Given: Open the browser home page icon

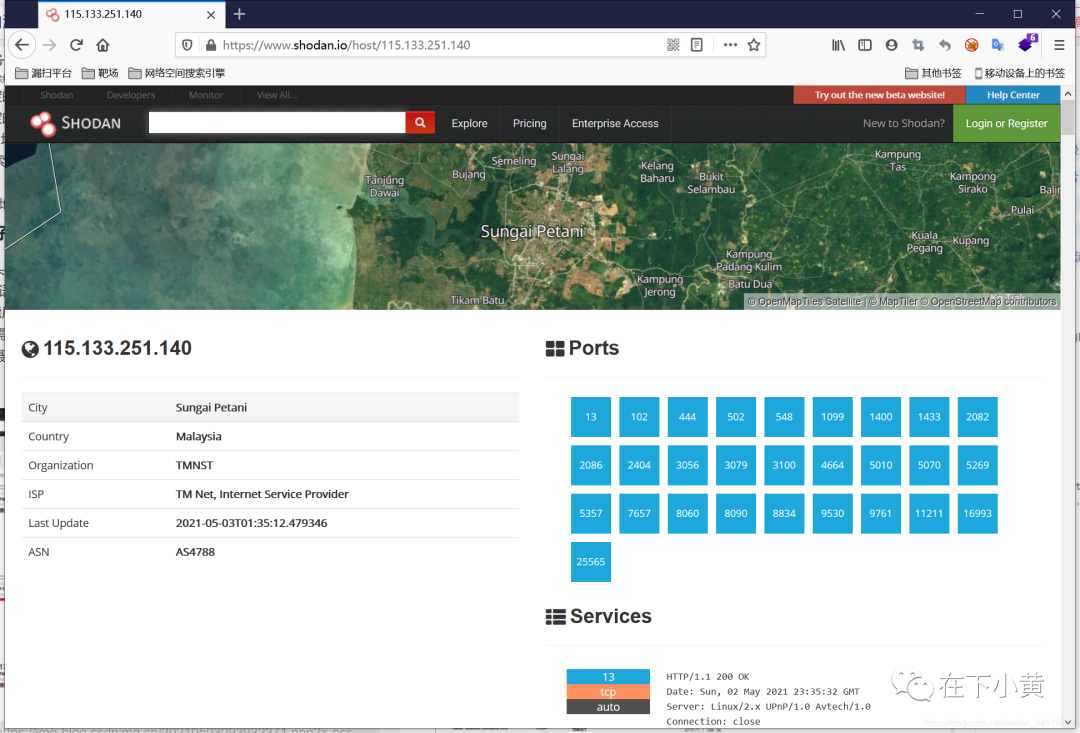Looking at the screenshot, I should (x=103, y=45).
